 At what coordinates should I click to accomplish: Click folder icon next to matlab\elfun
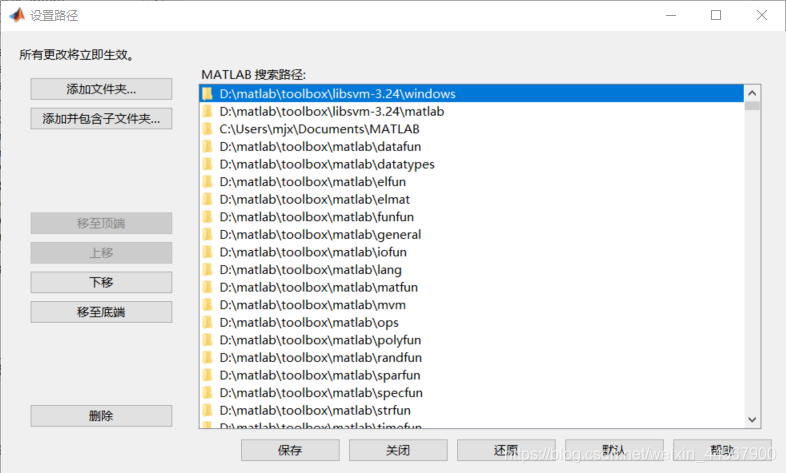click(208, 181)
